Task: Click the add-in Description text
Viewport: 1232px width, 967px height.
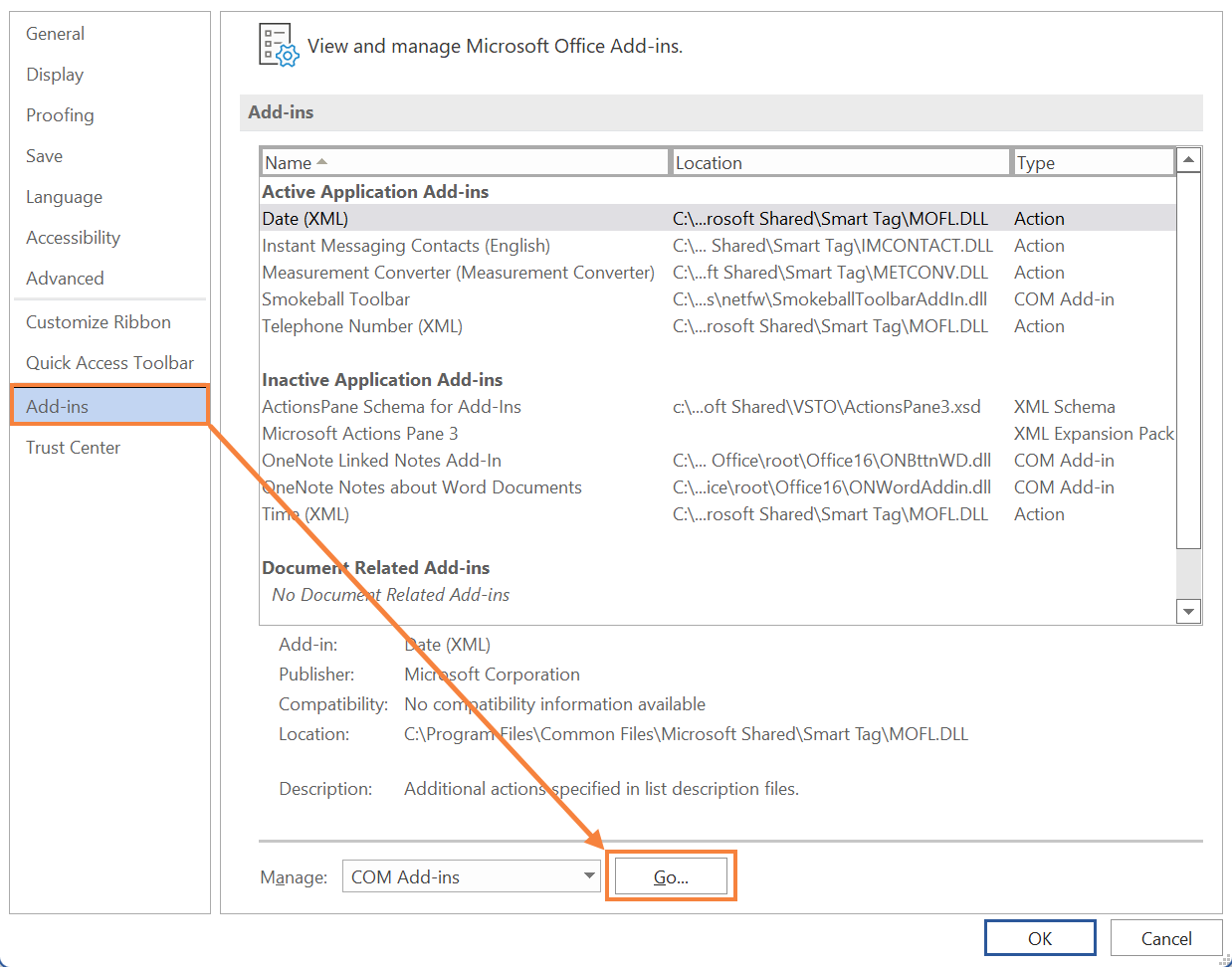Action: tap(601, 789)
